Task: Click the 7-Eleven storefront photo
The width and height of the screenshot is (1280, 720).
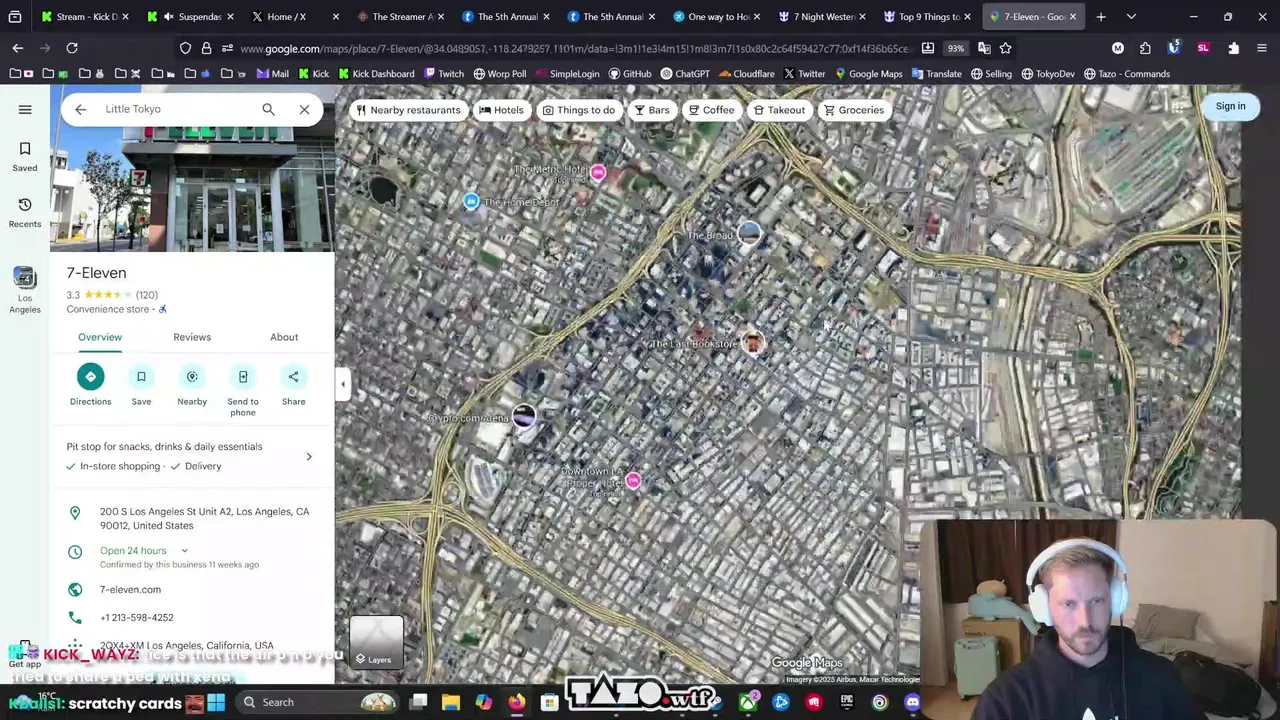Action: point(193,169)
